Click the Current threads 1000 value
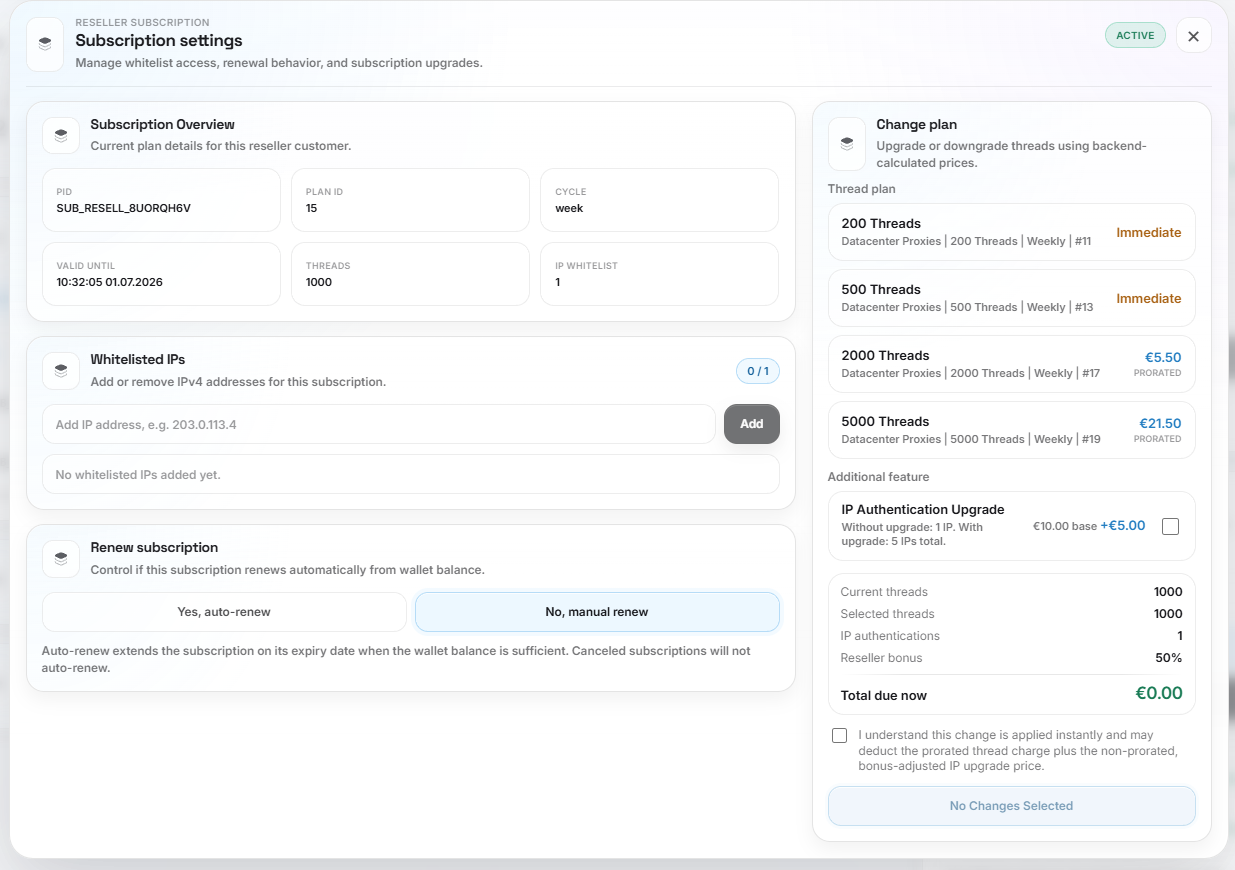This screenshot has height=870, width=1235. [x=1168, y=592]
